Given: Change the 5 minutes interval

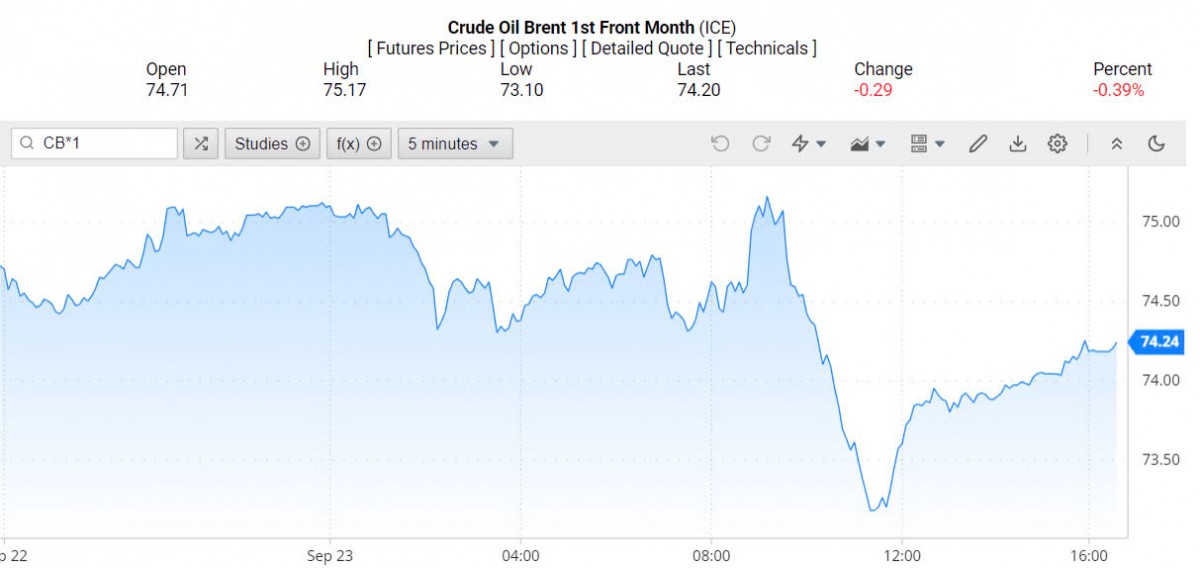Looking at the screenshot, I should pos(455,144).
